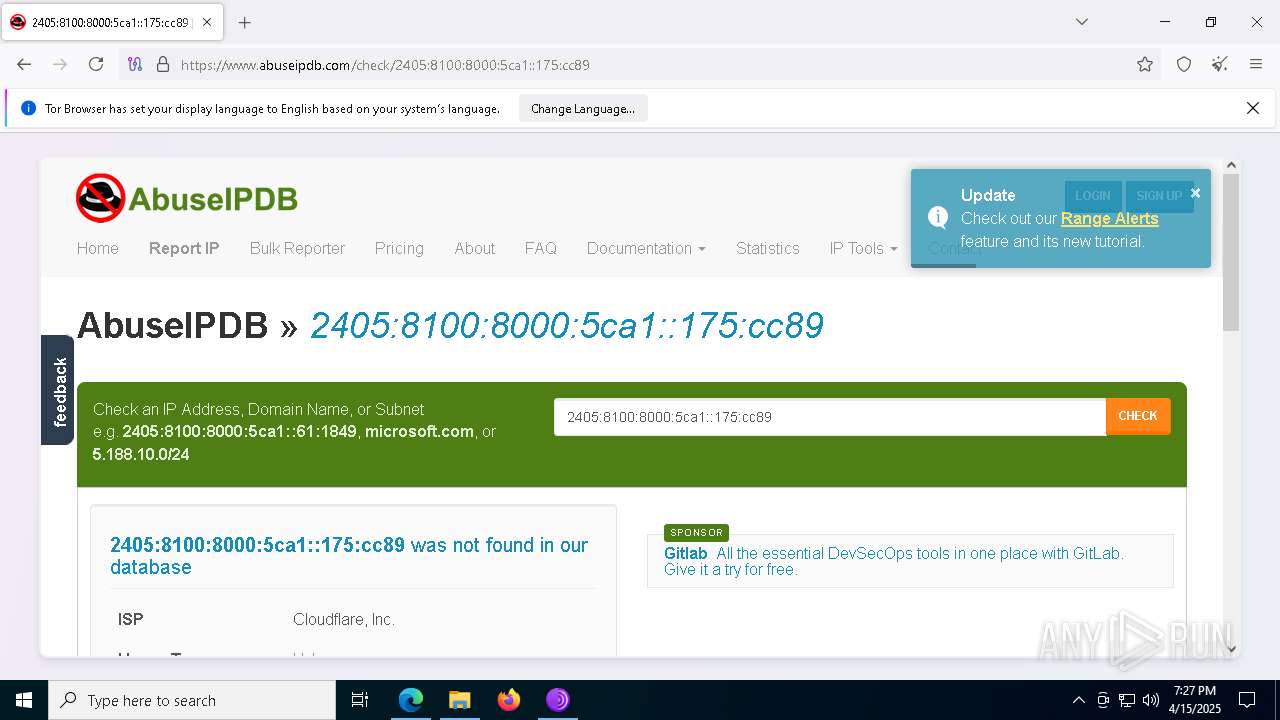Click the IP address heading link
The height and width of the screenshot is (720, 1280).
point(566,325)
